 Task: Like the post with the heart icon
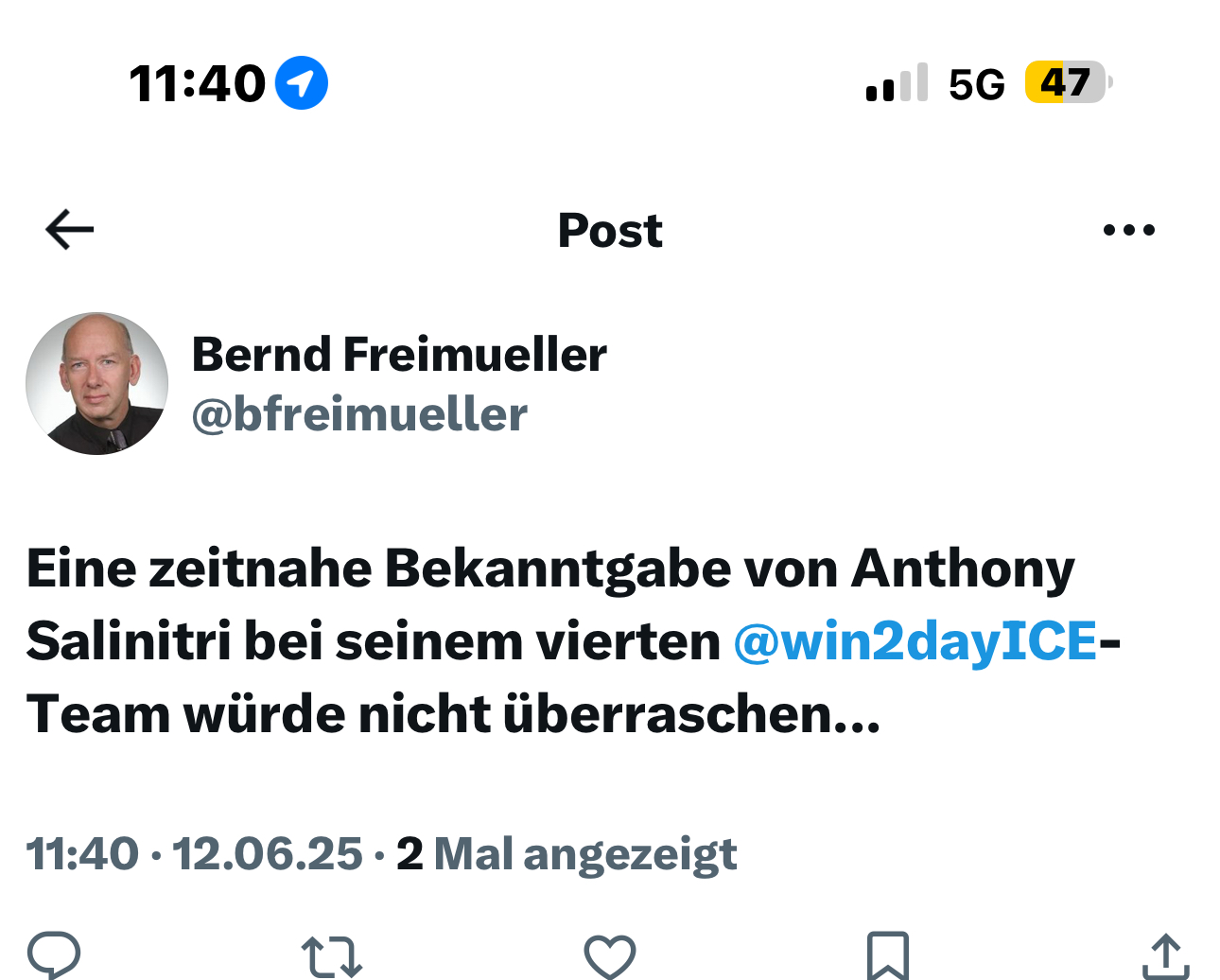point(610,955)
